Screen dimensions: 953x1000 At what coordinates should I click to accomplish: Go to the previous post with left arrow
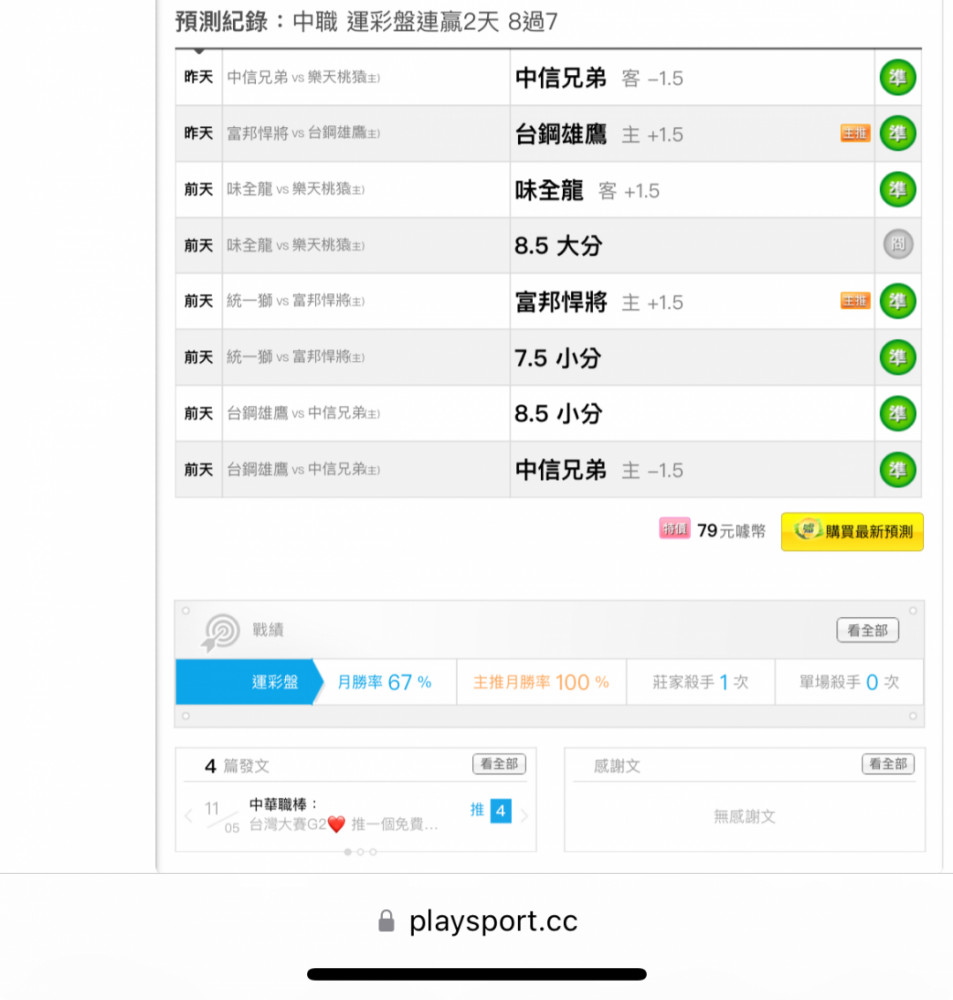(x=188, y=816)
